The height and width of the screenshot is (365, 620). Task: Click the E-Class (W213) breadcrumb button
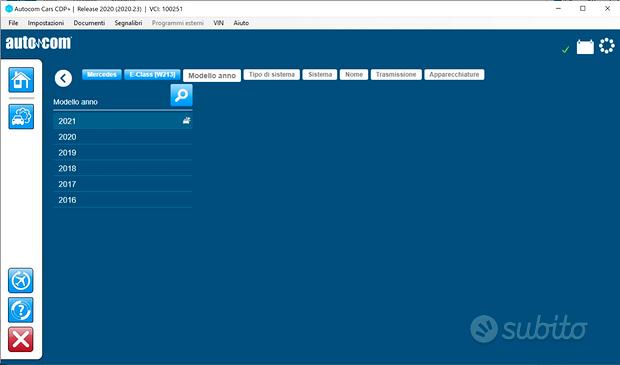(152, 74)
